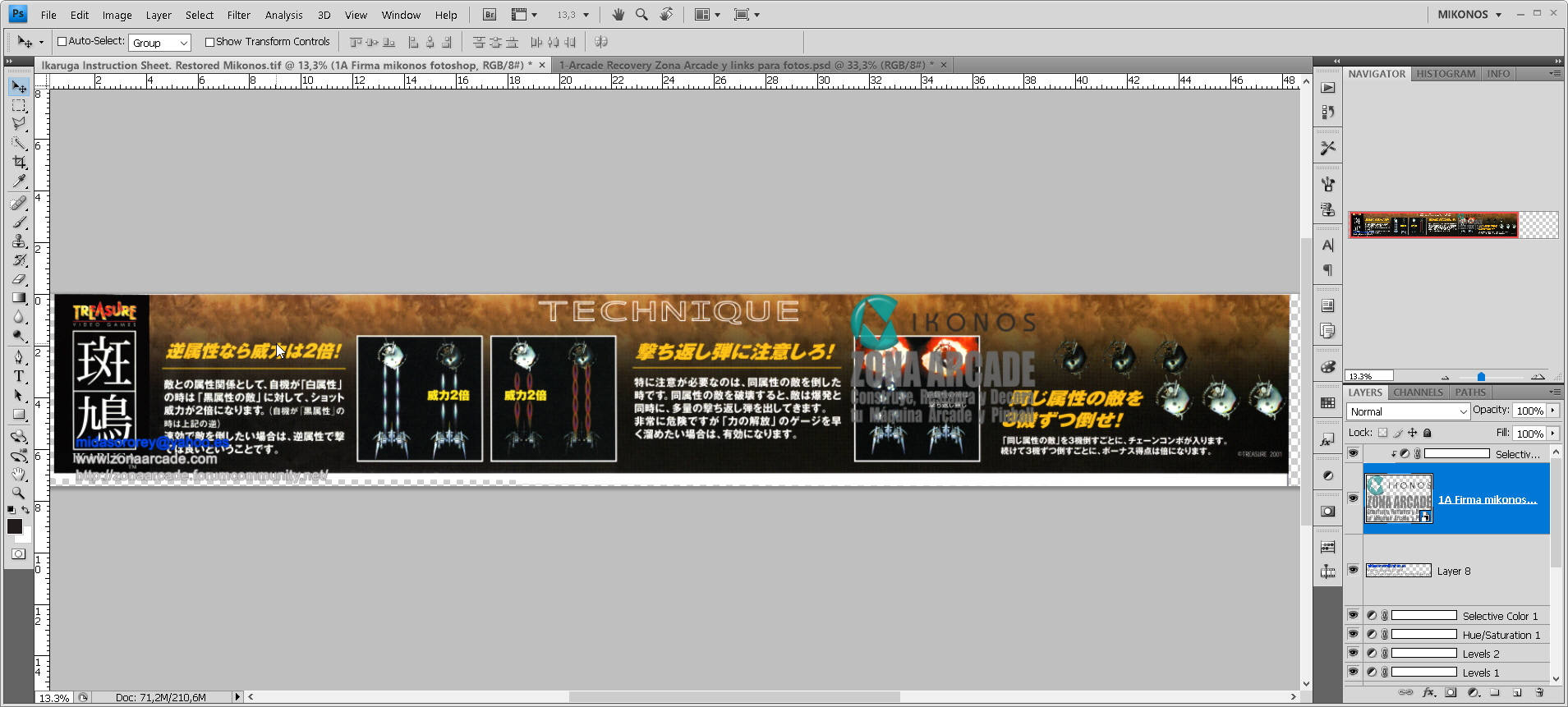The image size is (1568, 707).
Task: Select the Rectangle shape tool
Action: pyautogui.click(x=19, y=414)
